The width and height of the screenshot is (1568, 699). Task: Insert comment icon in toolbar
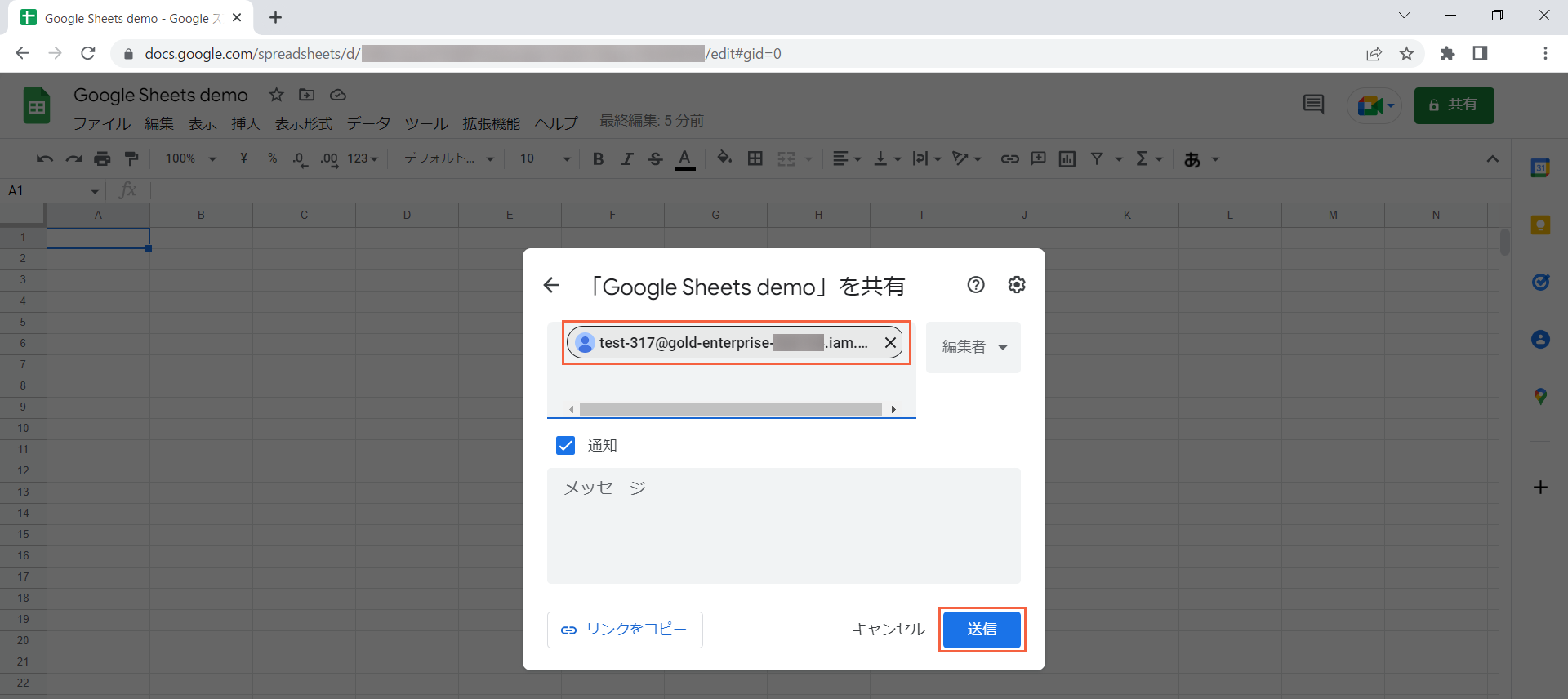(x=1038, y=158)
